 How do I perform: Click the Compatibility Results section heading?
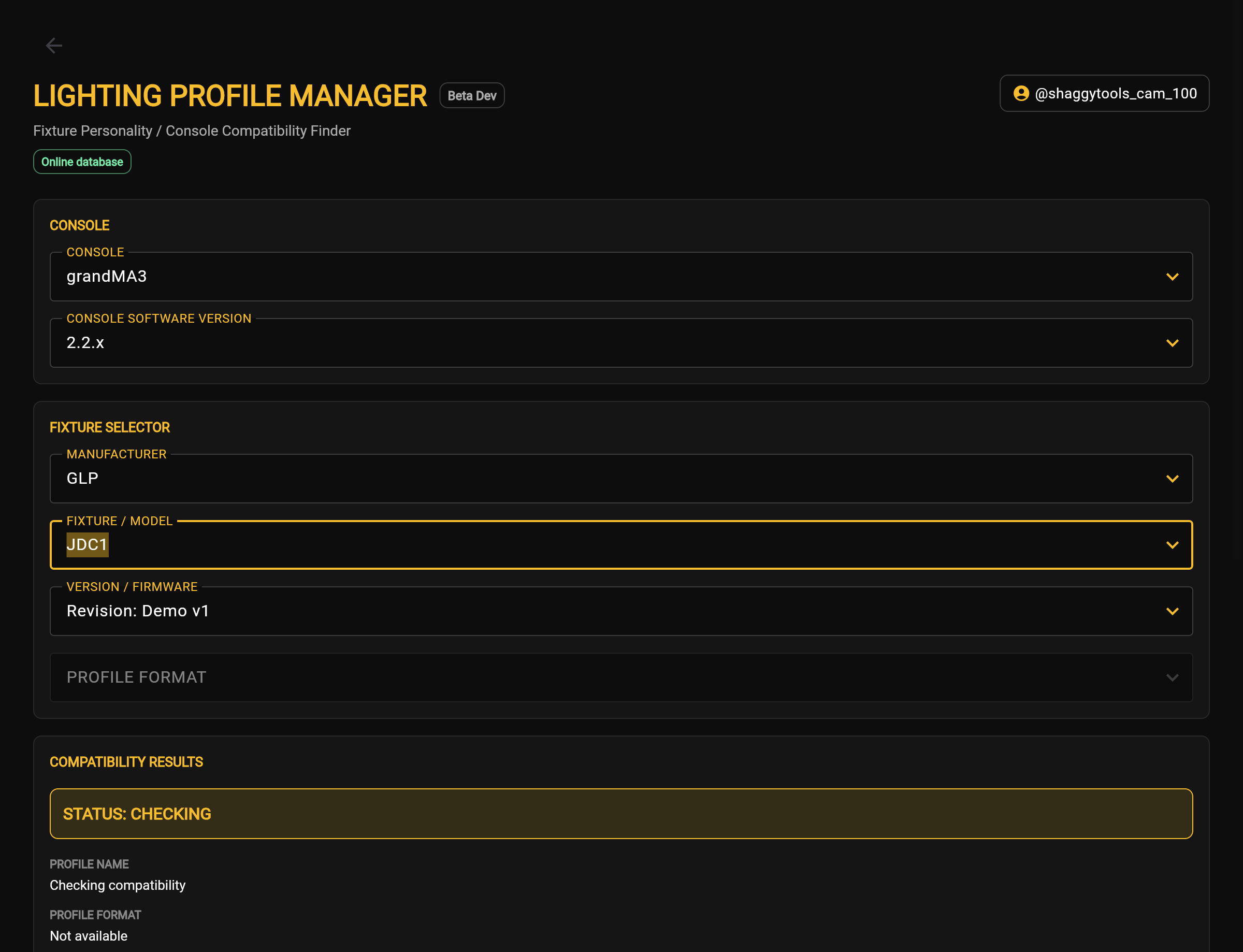tap(126, 762)
